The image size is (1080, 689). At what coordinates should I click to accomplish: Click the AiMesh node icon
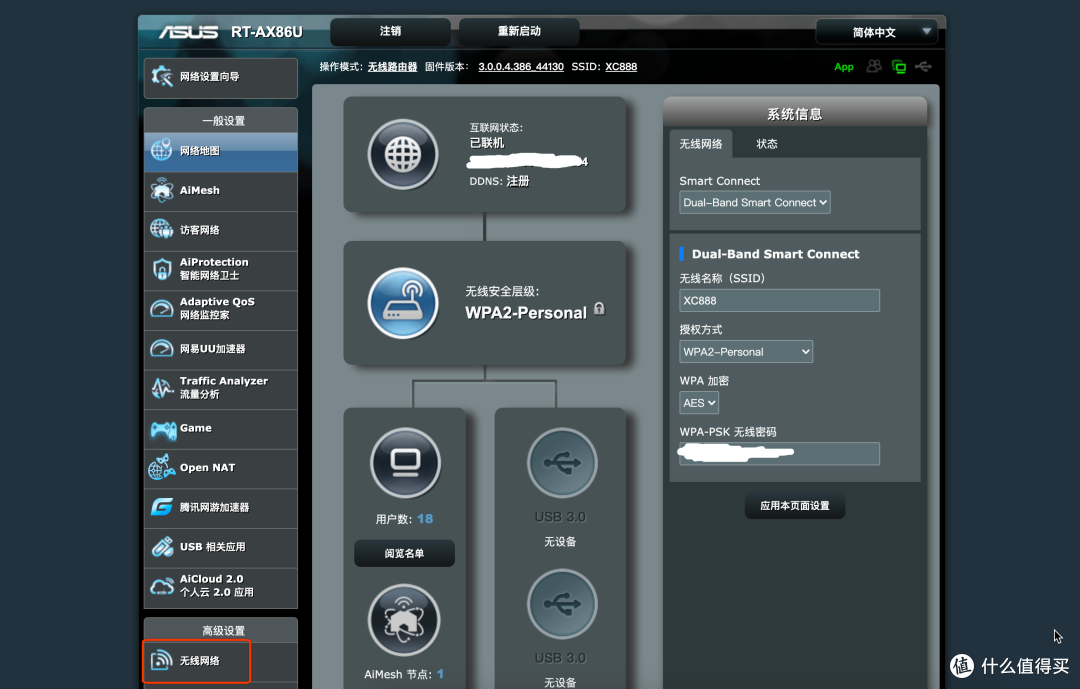point(404,620)
